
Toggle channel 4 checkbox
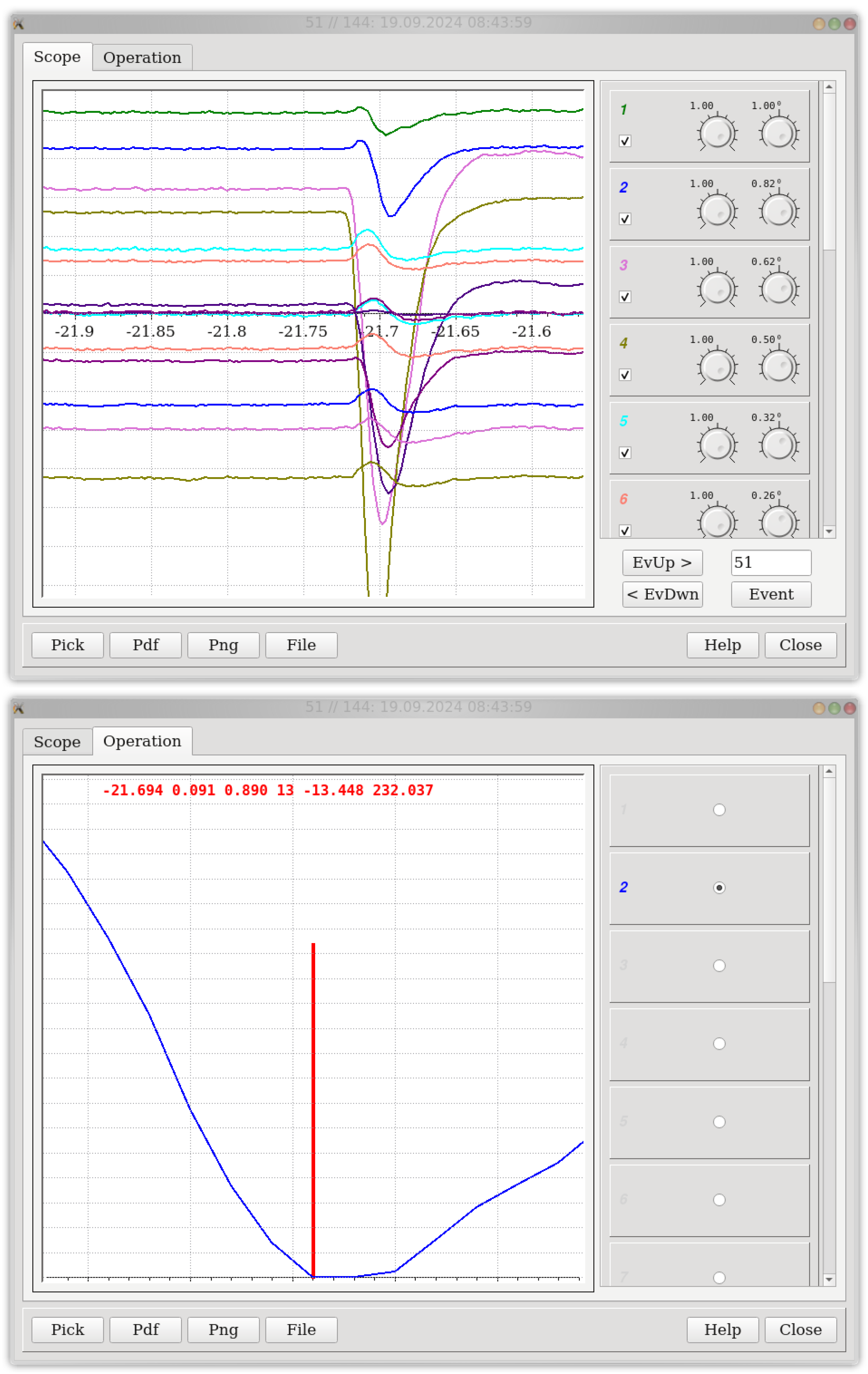[625, 375]
